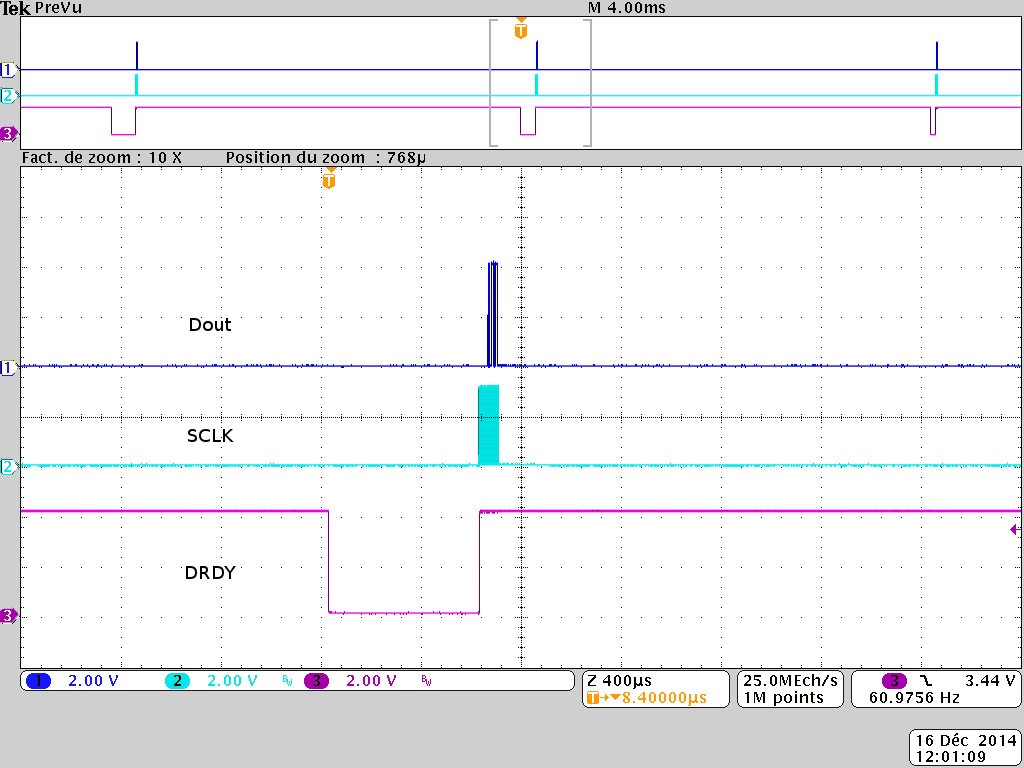1024x768 pixels.
Task: Click right bracket of the zoom box in overview
Action: tap(587, 83)
